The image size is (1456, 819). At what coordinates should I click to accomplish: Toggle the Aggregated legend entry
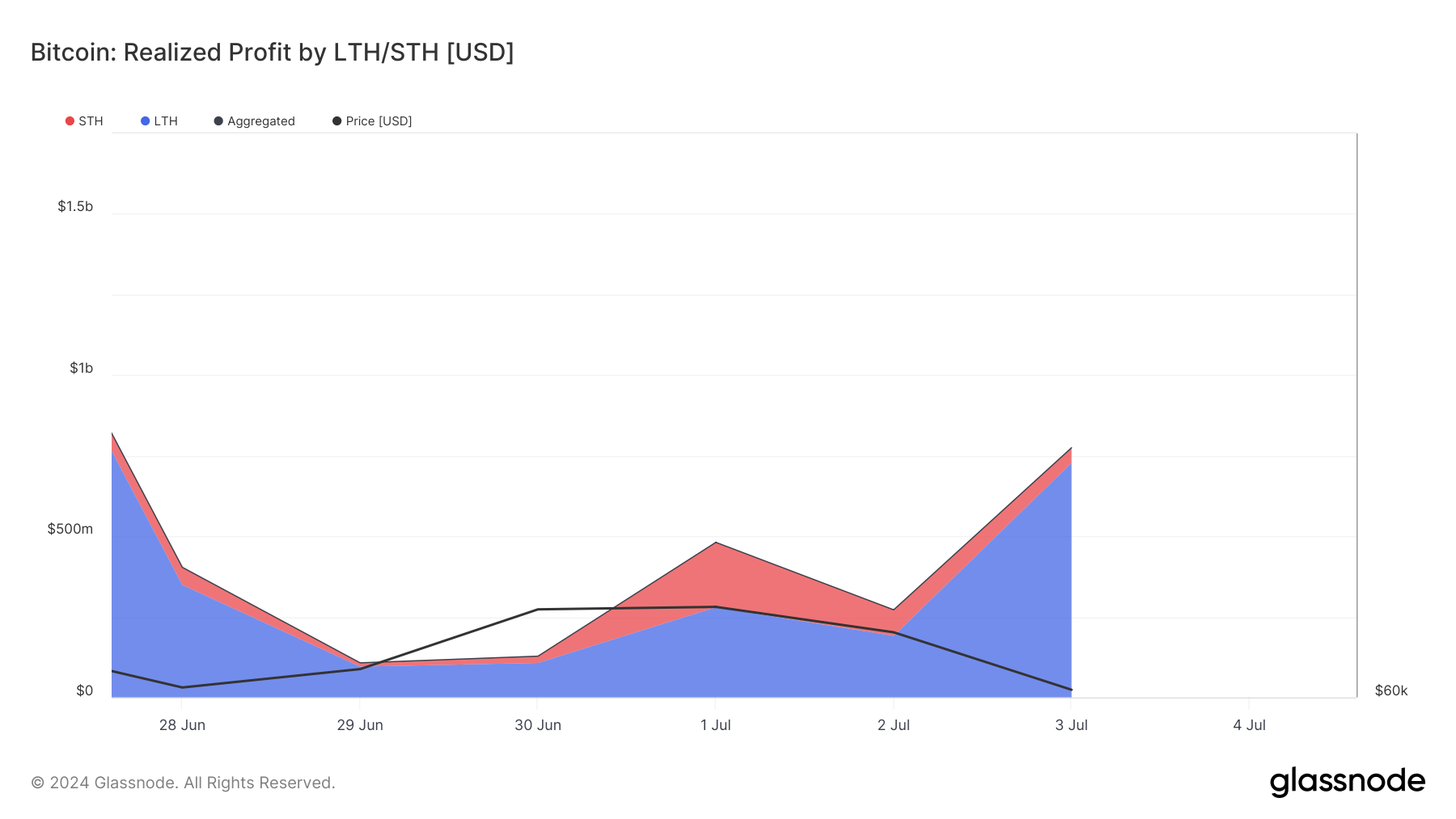pyautogui.click(x=255, y=121)
